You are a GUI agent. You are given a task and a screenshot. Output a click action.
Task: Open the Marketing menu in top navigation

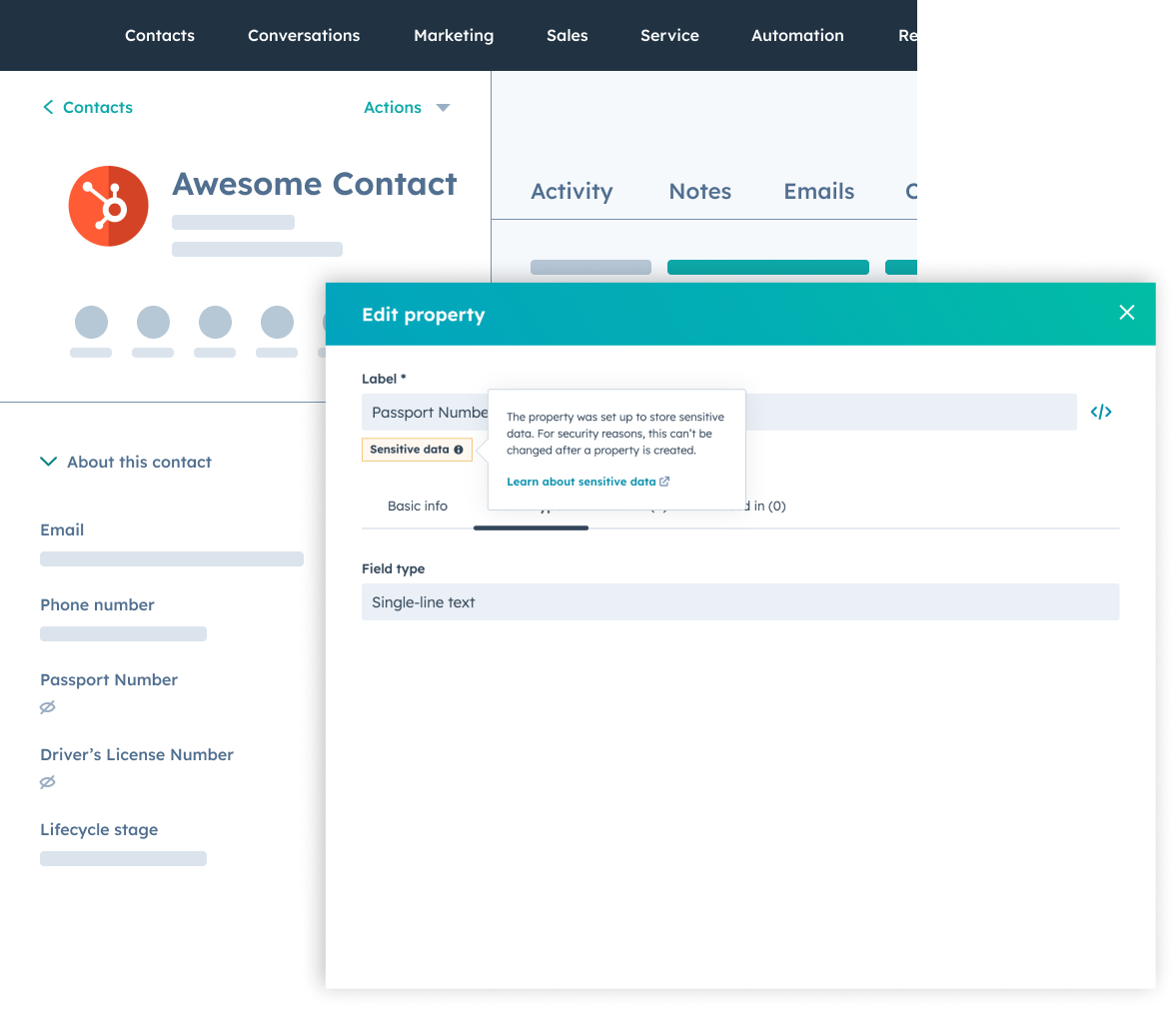tap(454, 35)
